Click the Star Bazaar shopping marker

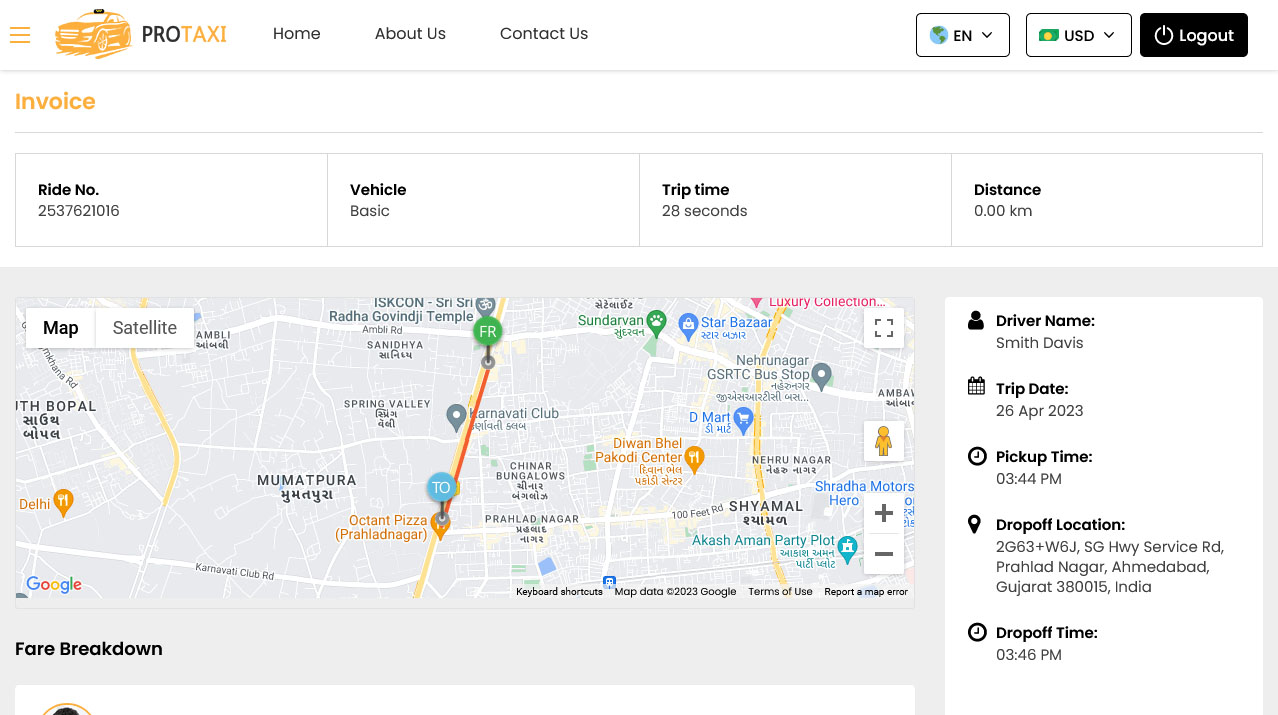tap(688, 324)
